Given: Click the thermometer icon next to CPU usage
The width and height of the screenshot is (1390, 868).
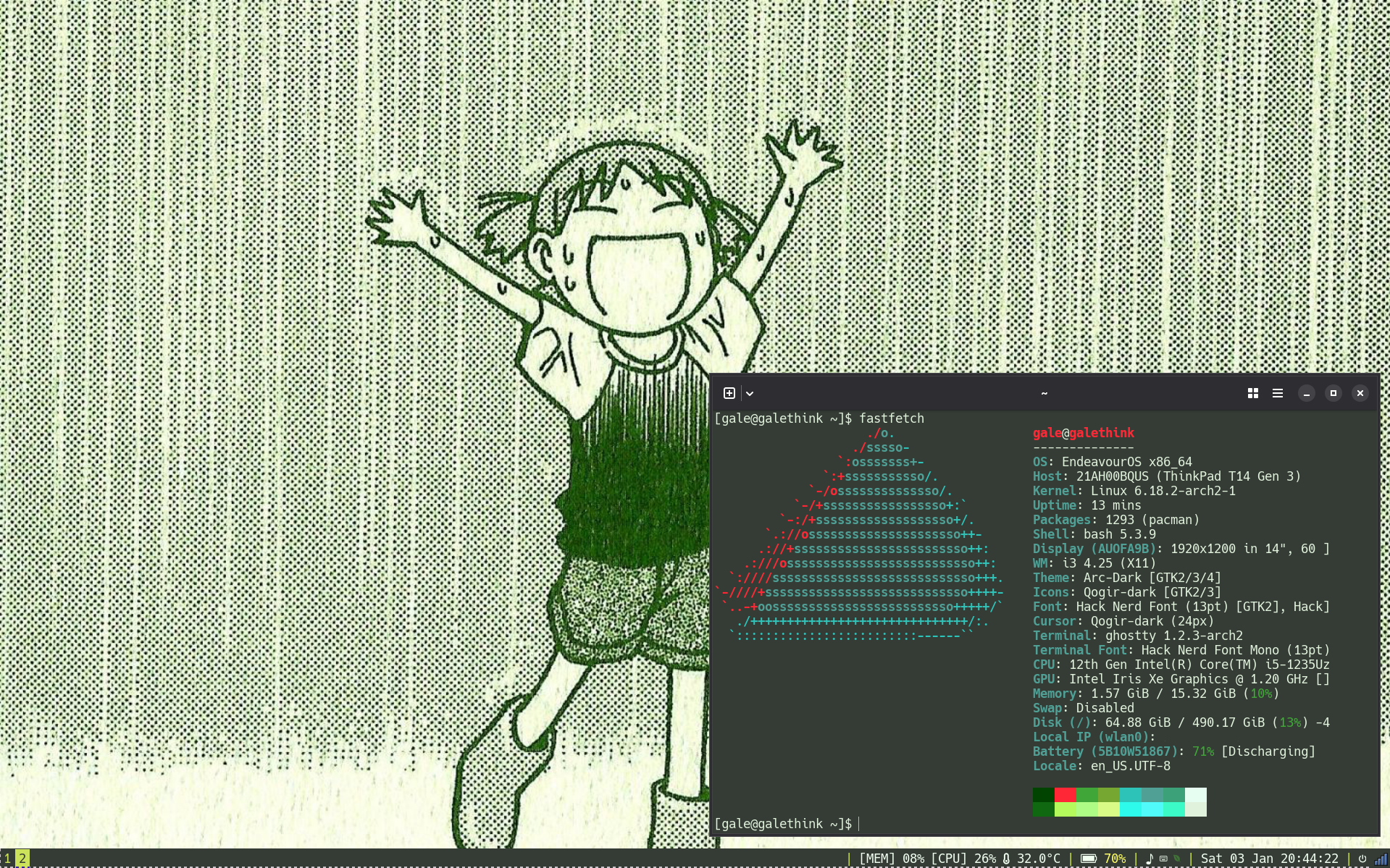Looking at the screenshot, I should pos(1006,859).
